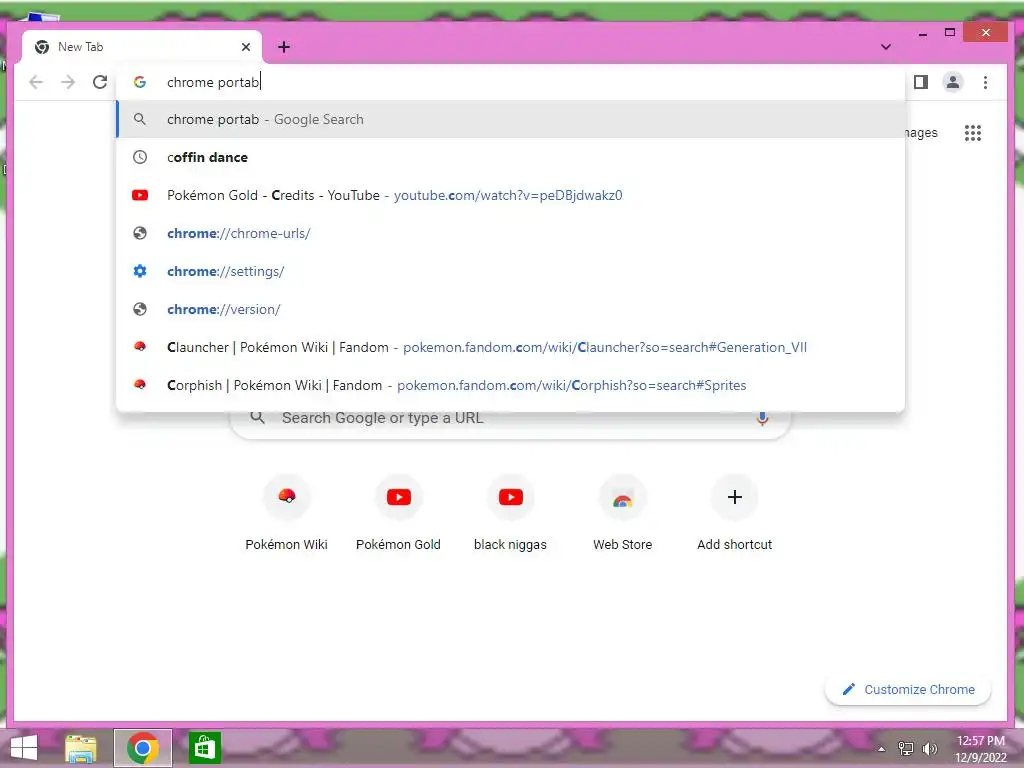
Task: Open the Pokémon Gold YouTube shortcut
Action: pyautogui.click(x=398, y=514)
